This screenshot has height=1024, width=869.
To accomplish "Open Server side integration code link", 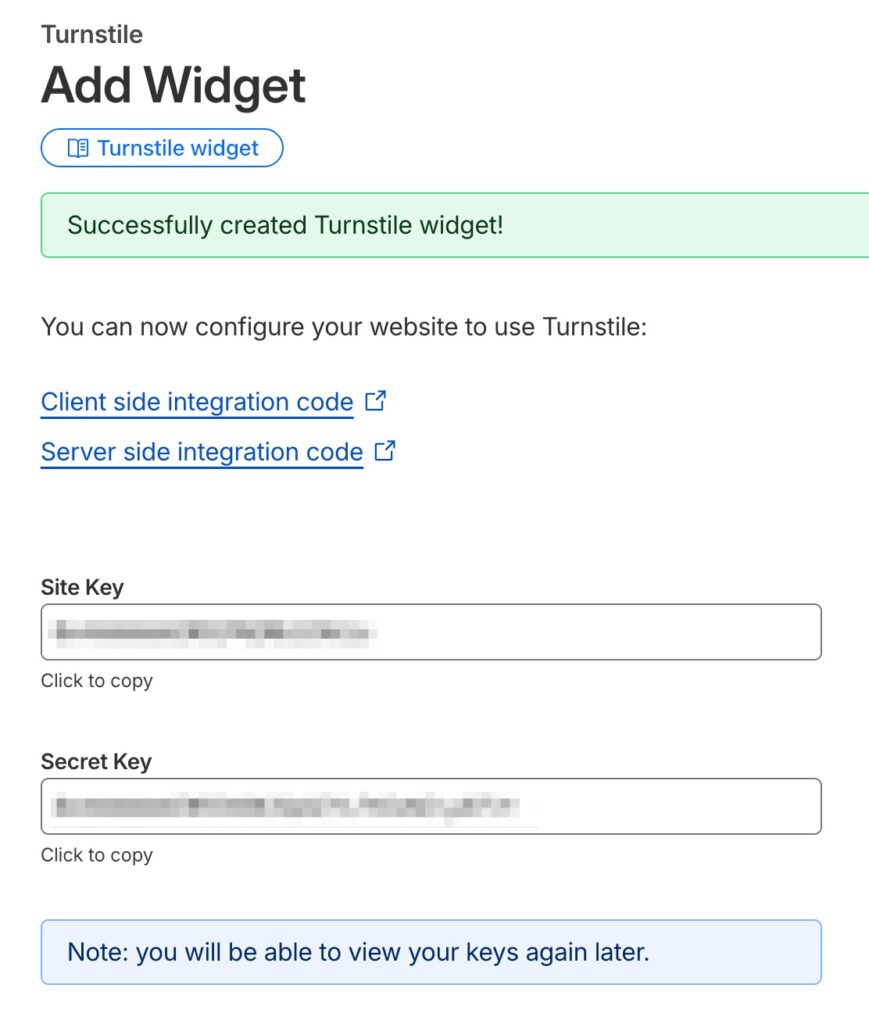I will (x=201, y=452).
